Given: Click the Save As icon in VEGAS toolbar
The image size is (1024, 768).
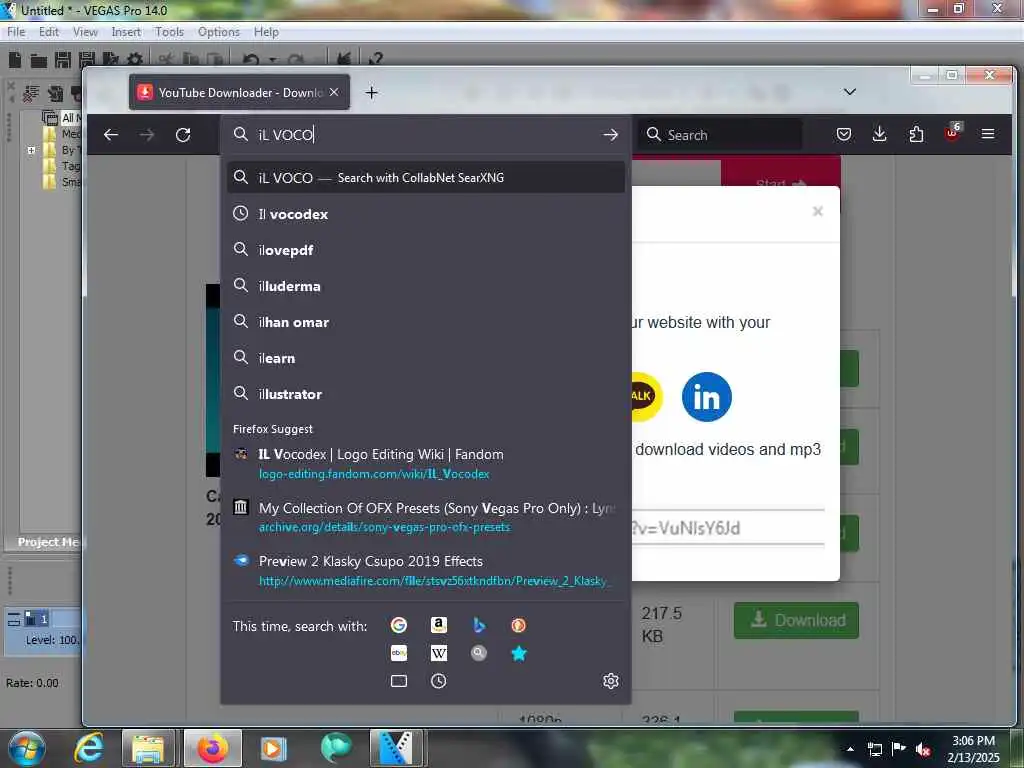Looking at the screenshot, I should point(86,60).
